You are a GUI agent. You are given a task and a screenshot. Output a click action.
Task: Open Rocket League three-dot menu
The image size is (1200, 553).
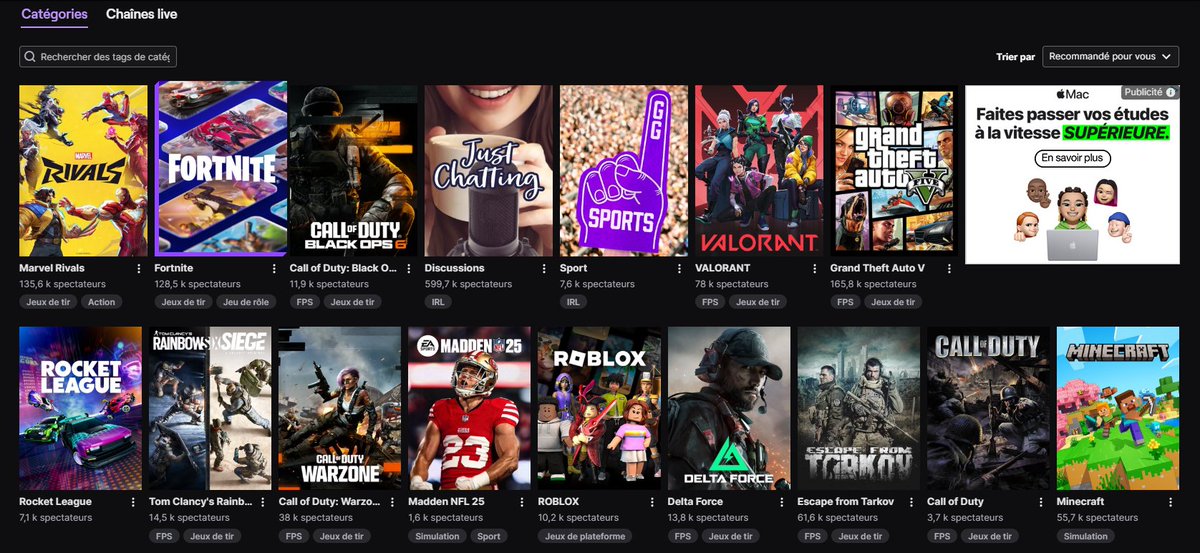[134, 502]
